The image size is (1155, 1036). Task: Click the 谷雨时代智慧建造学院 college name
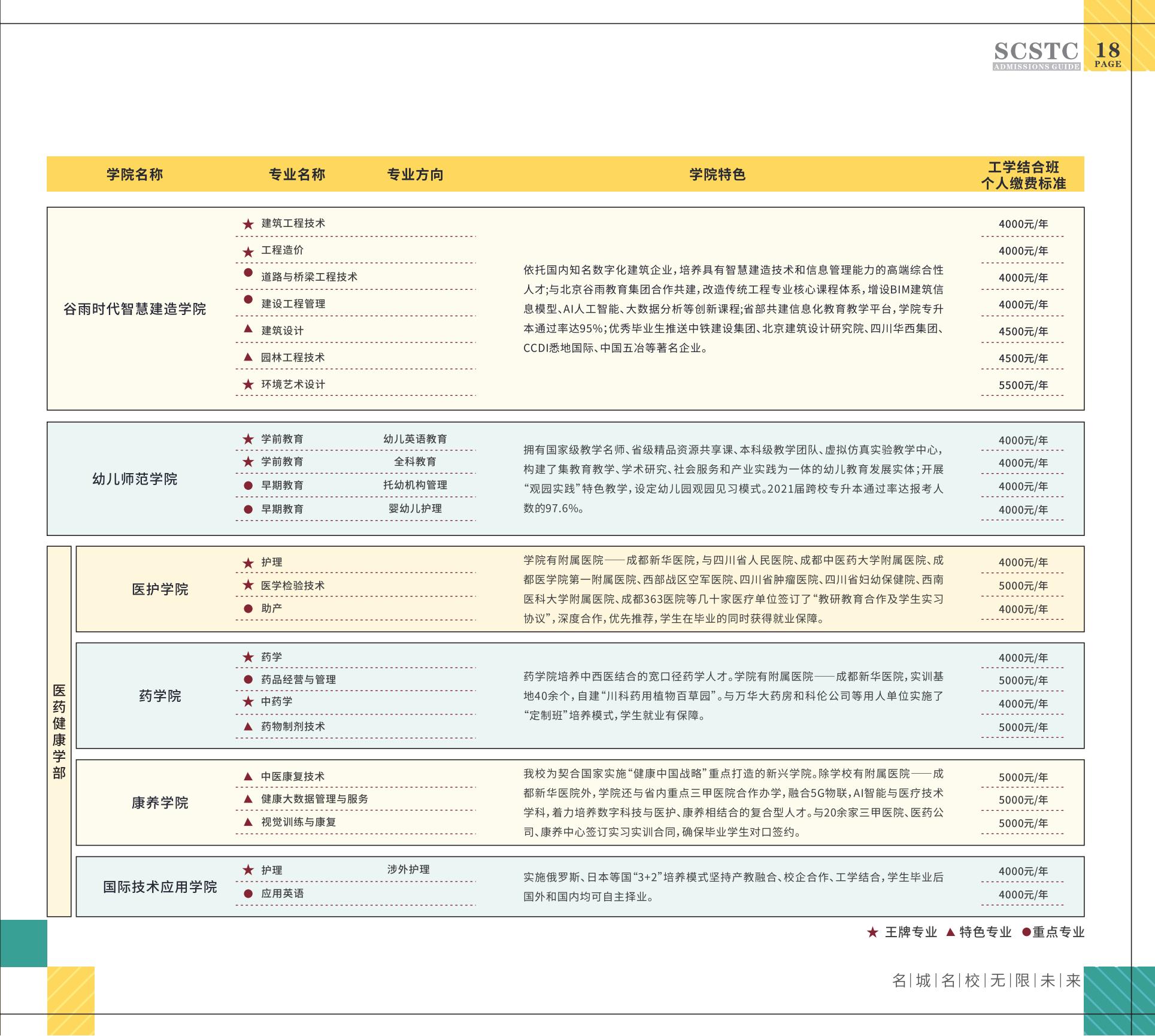(x=135, y=309)
